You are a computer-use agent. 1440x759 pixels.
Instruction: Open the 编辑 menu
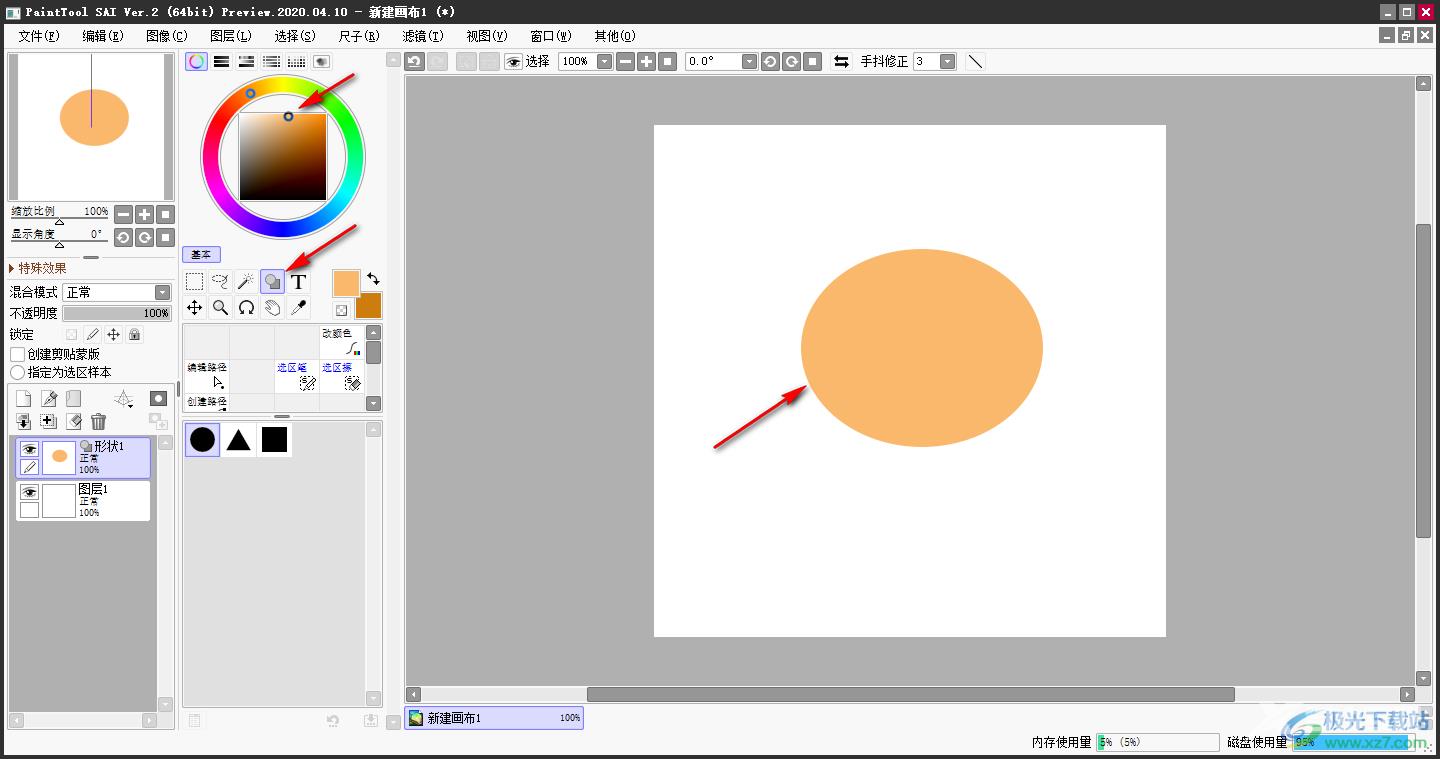pos(103,35)
